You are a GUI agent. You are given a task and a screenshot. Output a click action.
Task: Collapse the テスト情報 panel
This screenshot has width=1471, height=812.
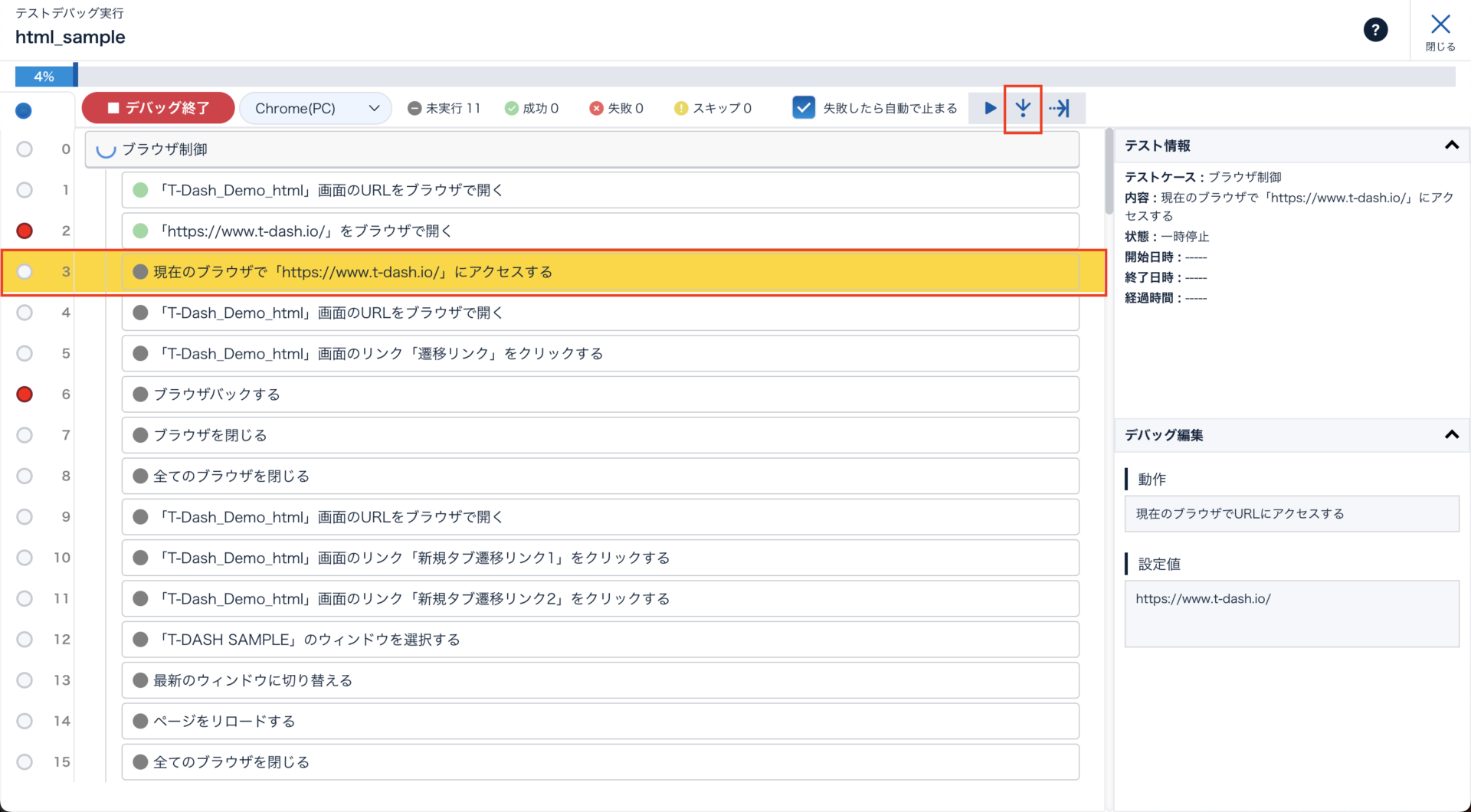tap(1451, 146)
